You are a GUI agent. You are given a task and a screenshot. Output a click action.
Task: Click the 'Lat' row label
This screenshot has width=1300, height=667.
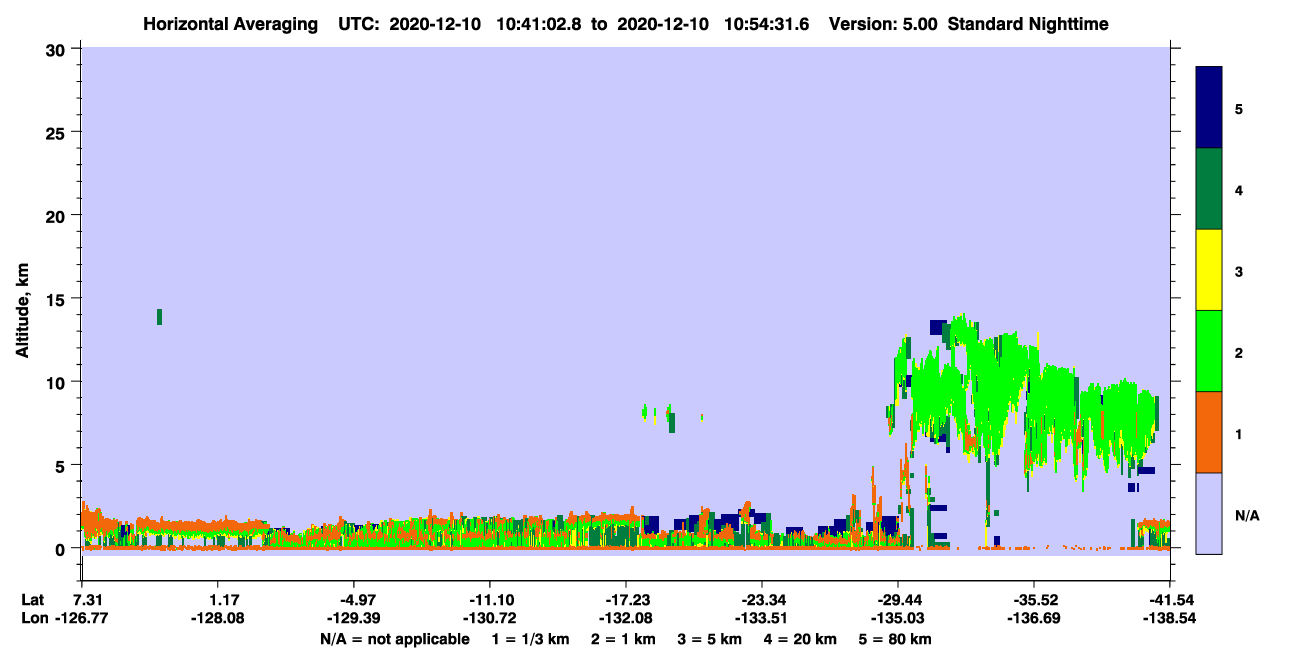coord(33,600)
